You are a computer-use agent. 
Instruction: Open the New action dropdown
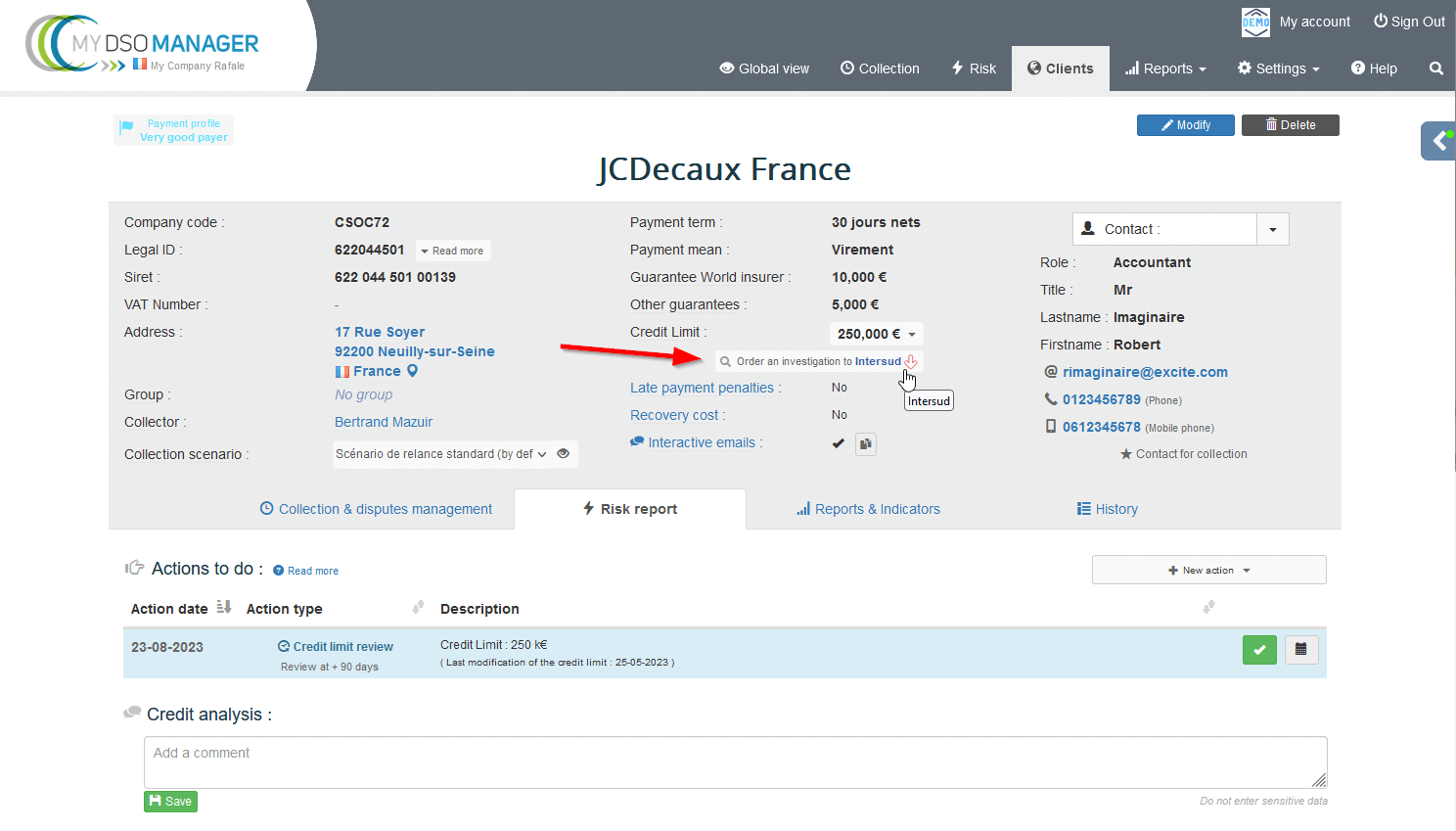tap(1208, 571)
